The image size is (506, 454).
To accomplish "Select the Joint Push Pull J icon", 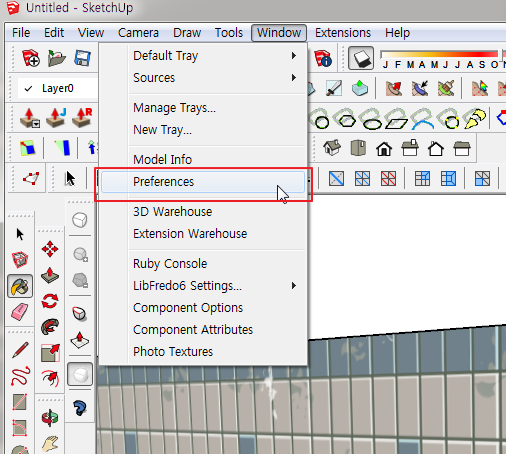I will 56,118.
